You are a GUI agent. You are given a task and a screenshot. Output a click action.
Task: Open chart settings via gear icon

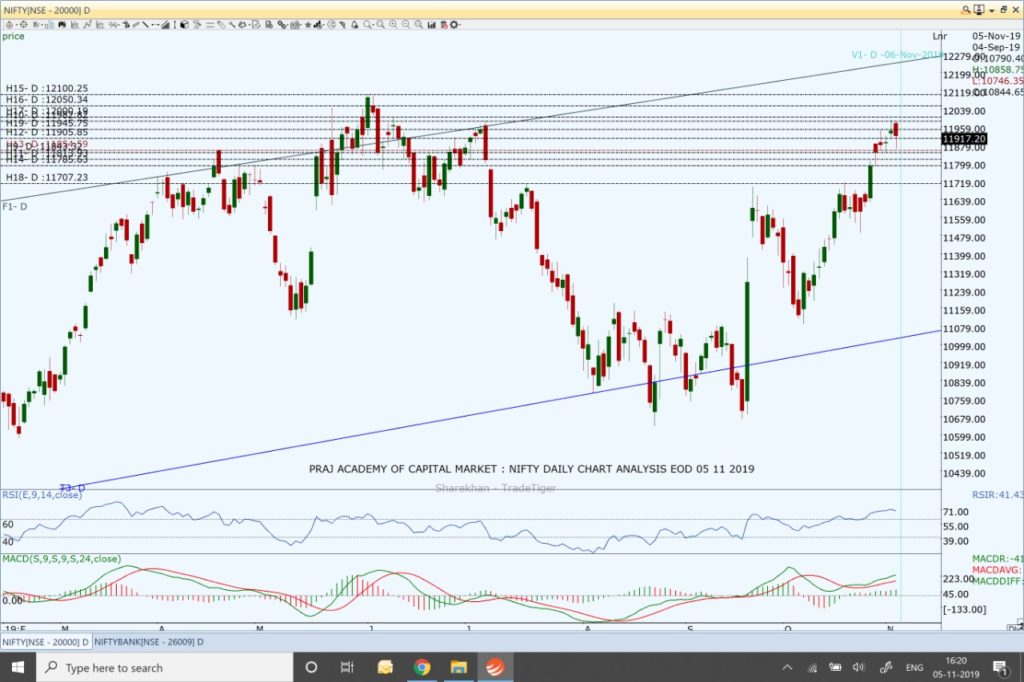(x=454, y=25)
